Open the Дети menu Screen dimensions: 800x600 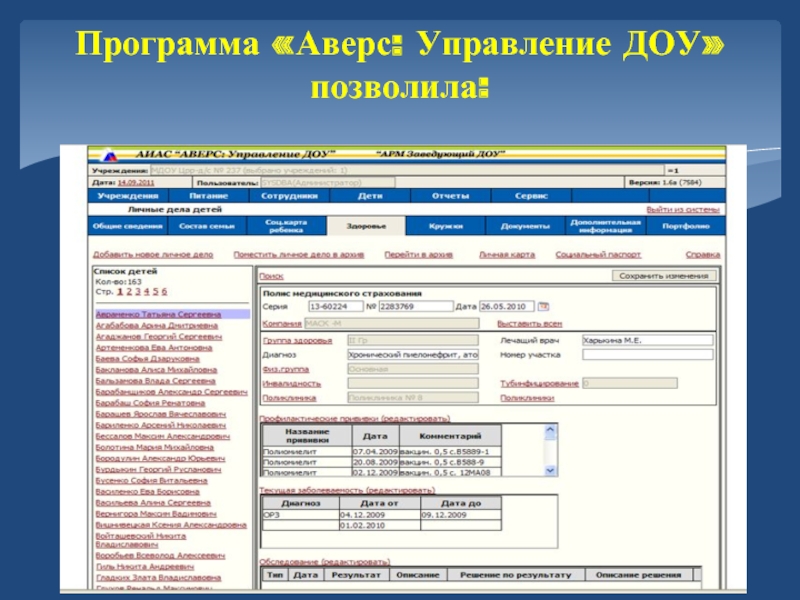pyautogui.click(x=370, y=196)
